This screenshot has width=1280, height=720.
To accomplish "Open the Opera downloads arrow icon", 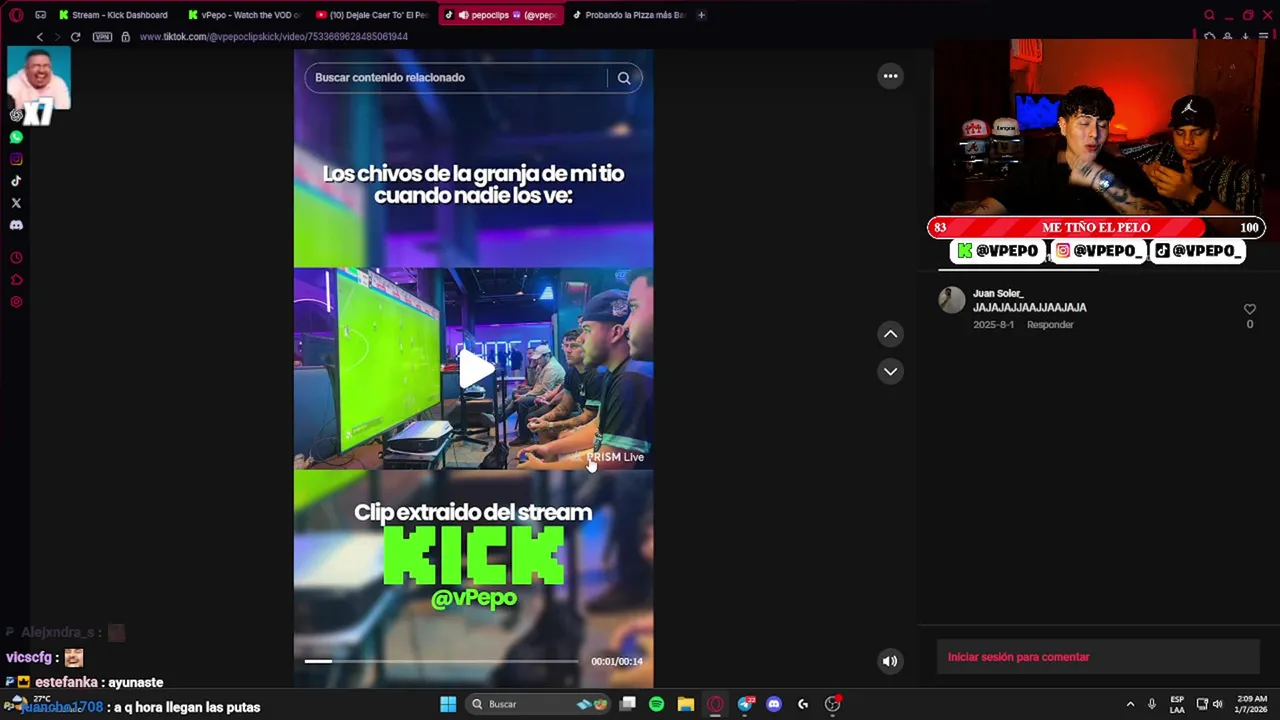I will [1245, 37].
